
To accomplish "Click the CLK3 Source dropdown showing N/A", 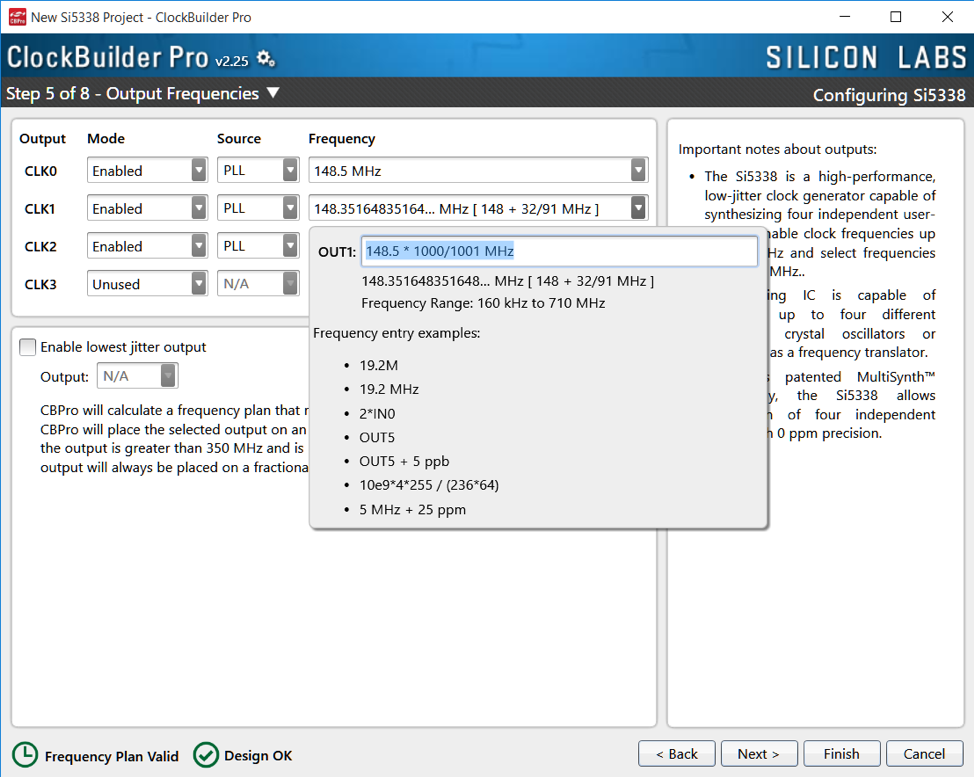I will point(258,284).
